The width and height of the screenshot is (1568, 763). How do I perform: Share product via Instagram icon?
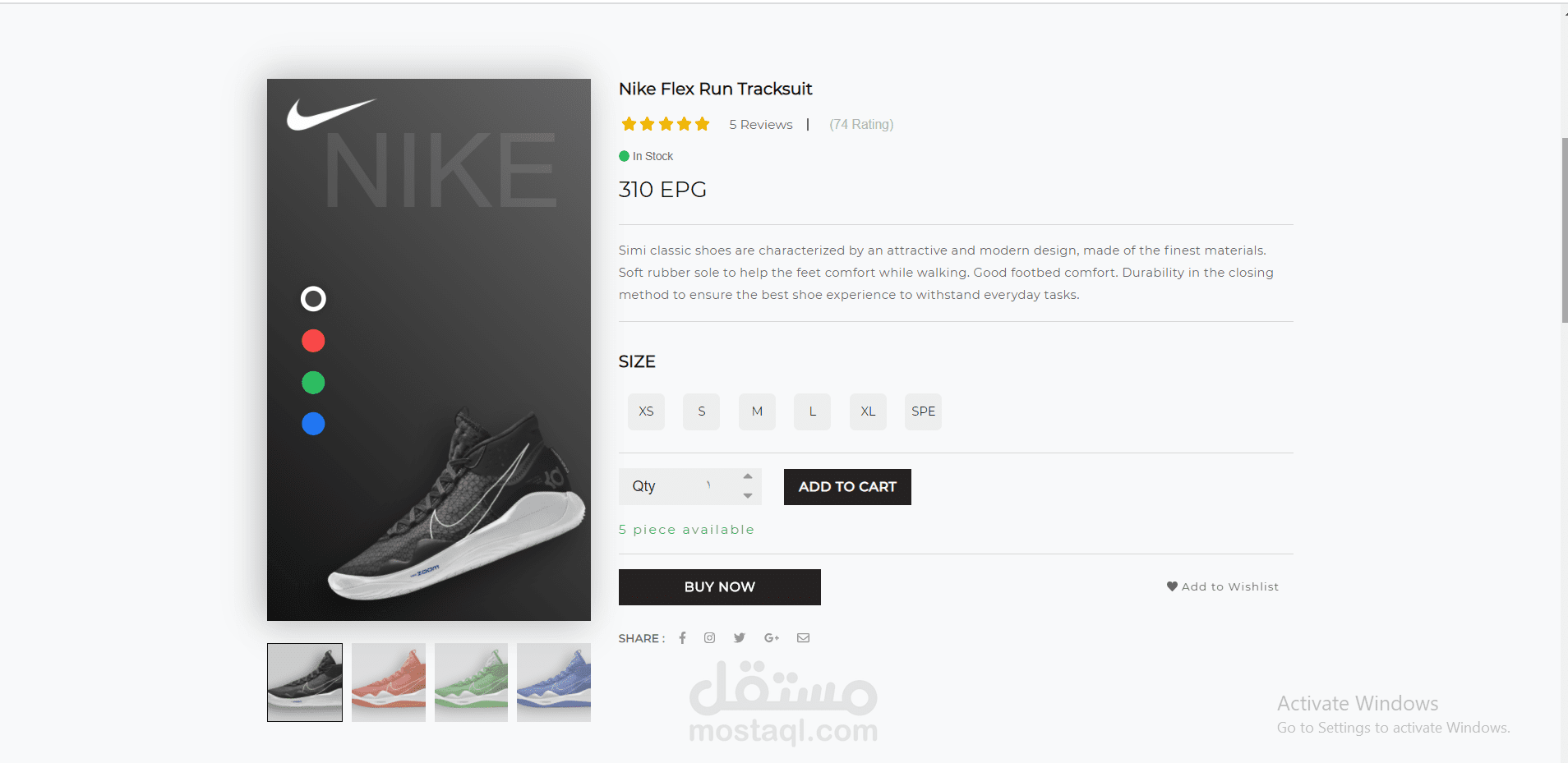point(709,638)
